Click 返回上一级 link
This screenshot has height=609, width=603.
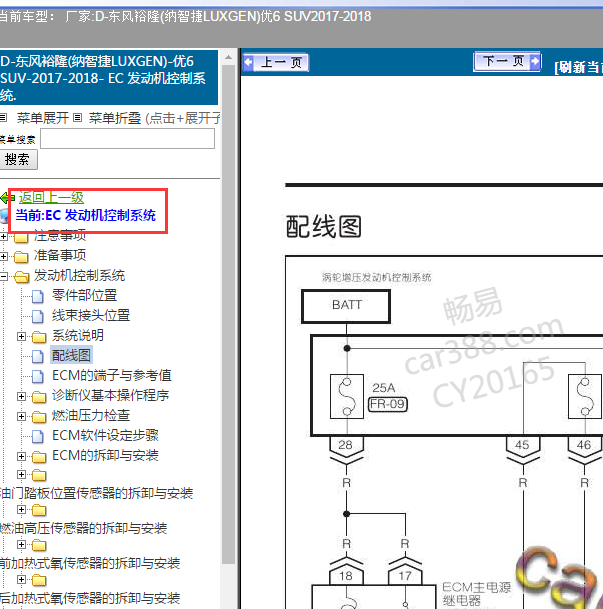51,197
